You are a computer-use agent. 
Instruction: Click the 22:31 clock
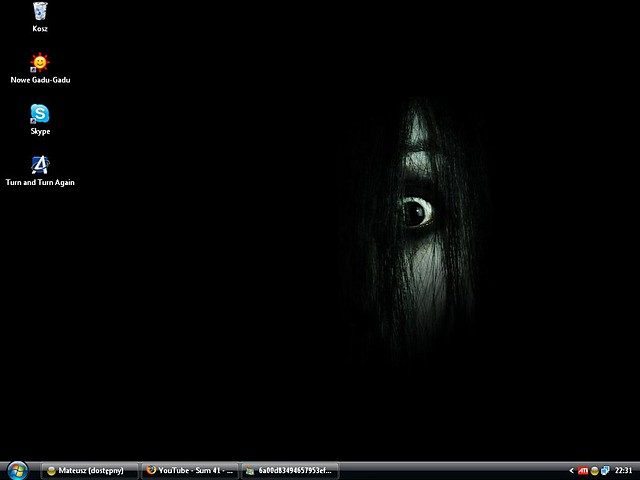(x=623, y=471)
